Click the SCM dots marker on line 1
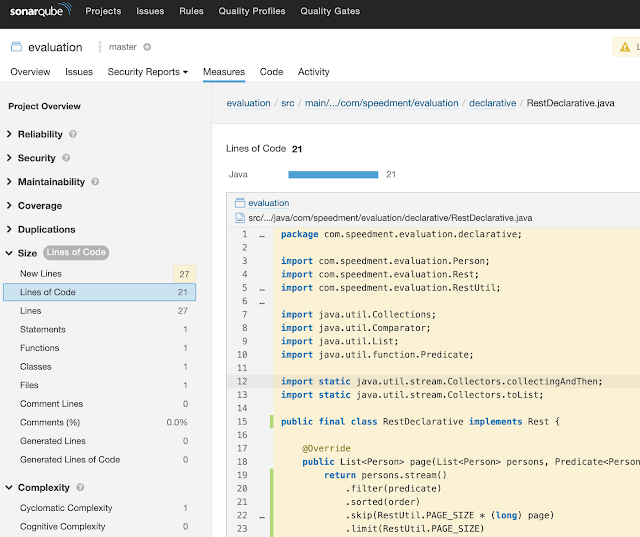The image size is (640, 537). 262,235
